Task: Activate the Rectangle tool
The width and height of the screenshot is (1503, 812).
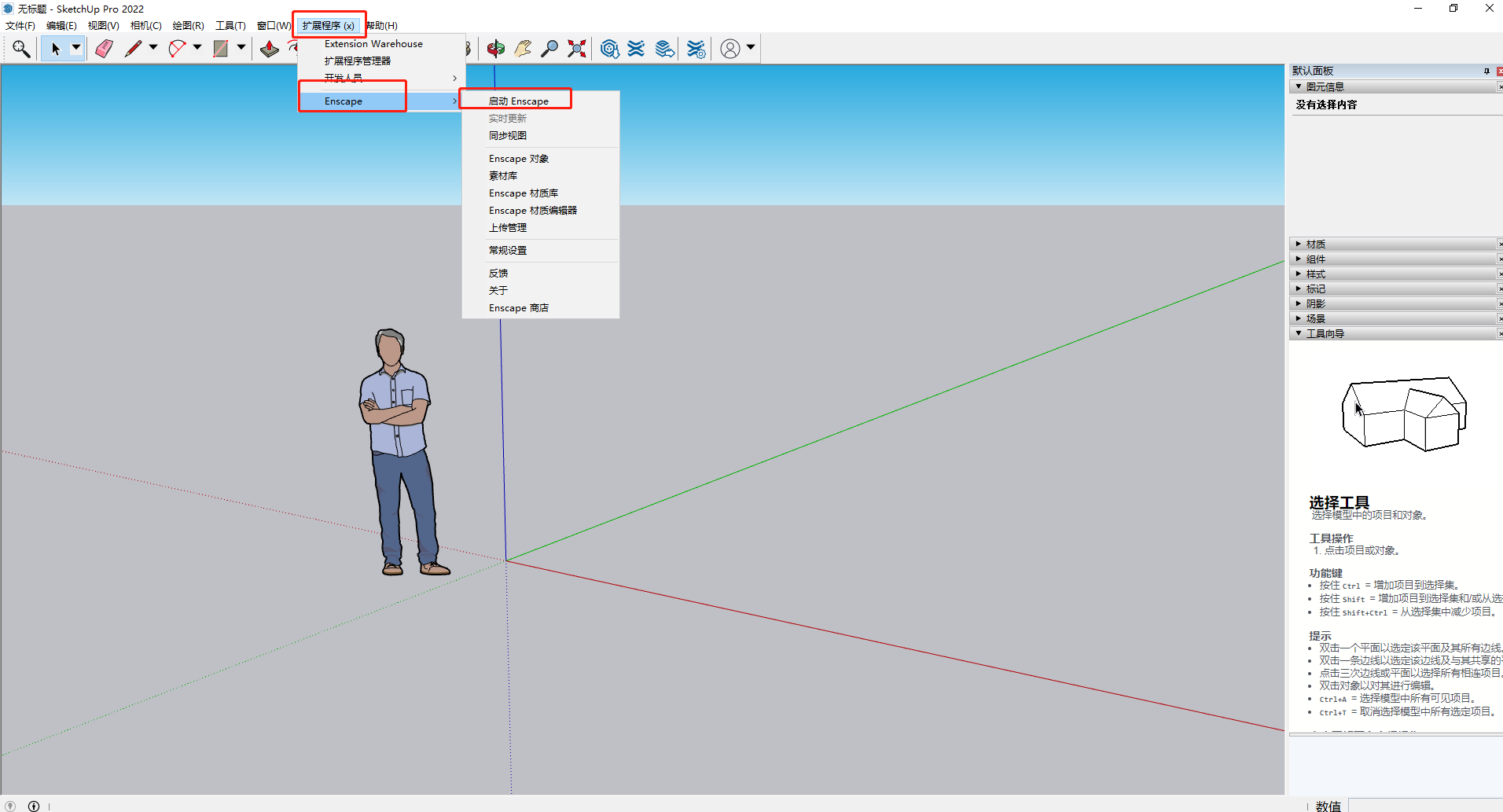Action: 222,48
